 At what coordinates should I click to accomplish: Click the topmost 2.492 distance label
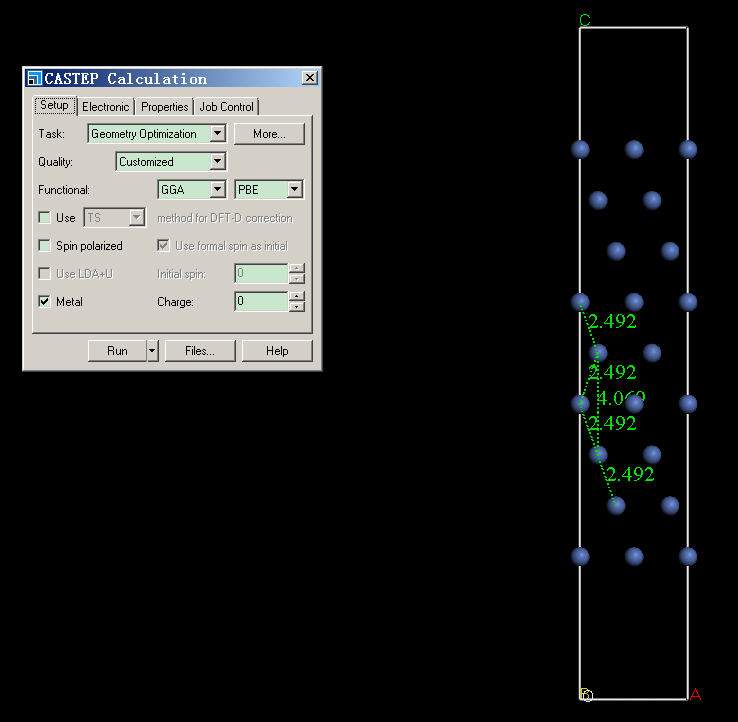pyautogui.click(x=612, y=321)
